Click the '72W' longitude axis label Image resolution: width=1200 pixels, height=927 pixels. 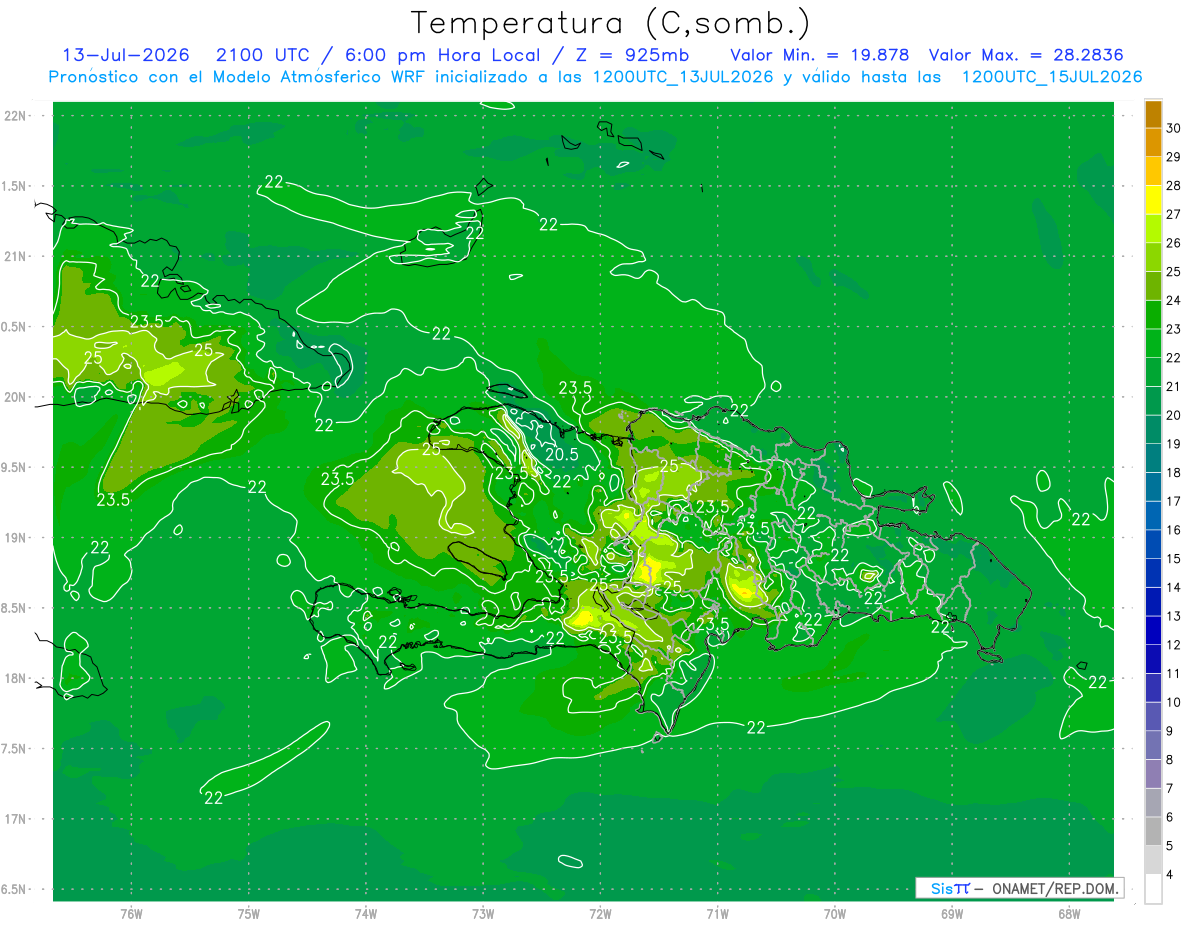pyautogui.click(x=601, y=914)
